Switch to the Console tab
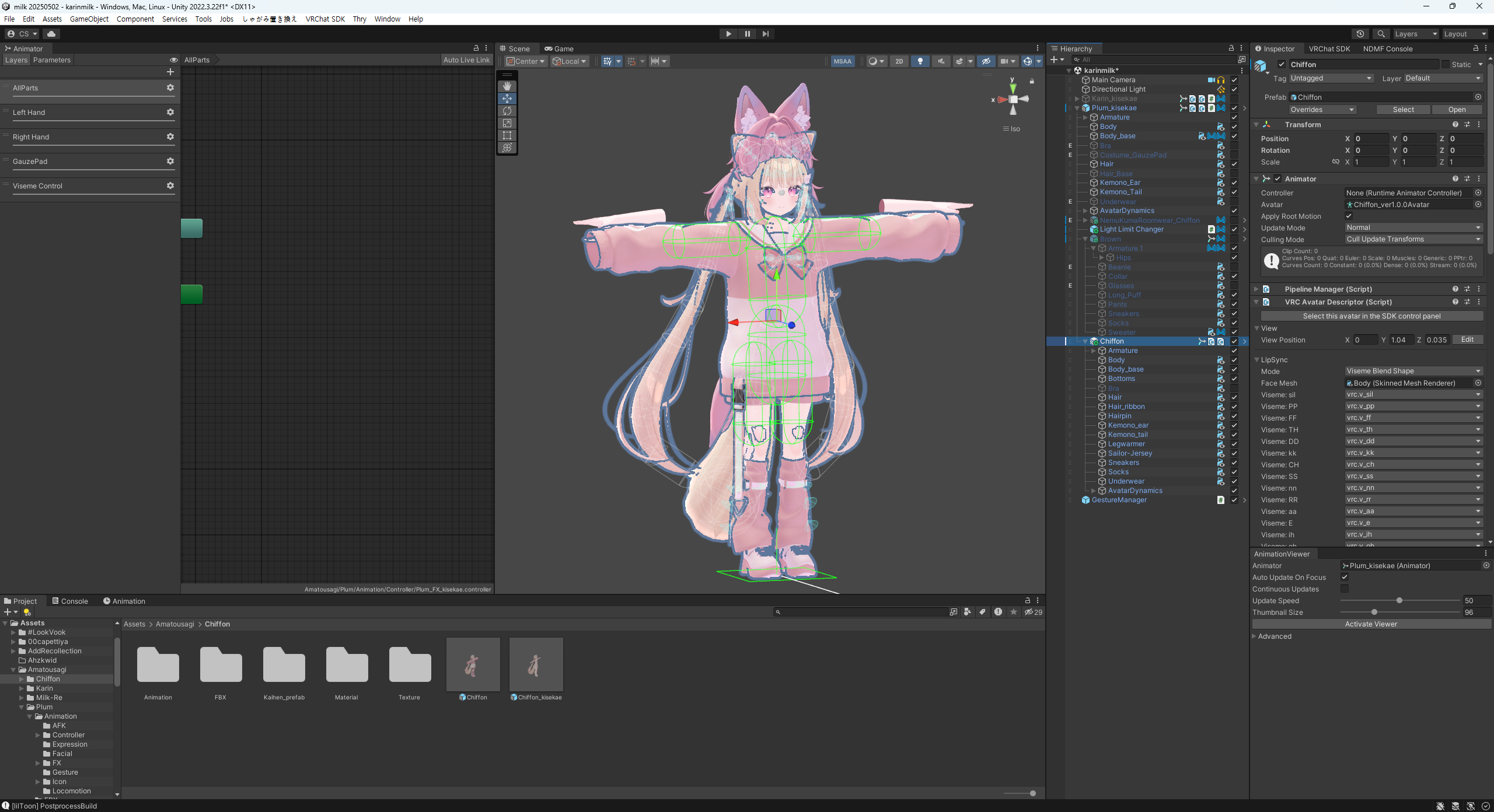The width and height of the screenshot is (1494, 812). [x=70, y=601]
